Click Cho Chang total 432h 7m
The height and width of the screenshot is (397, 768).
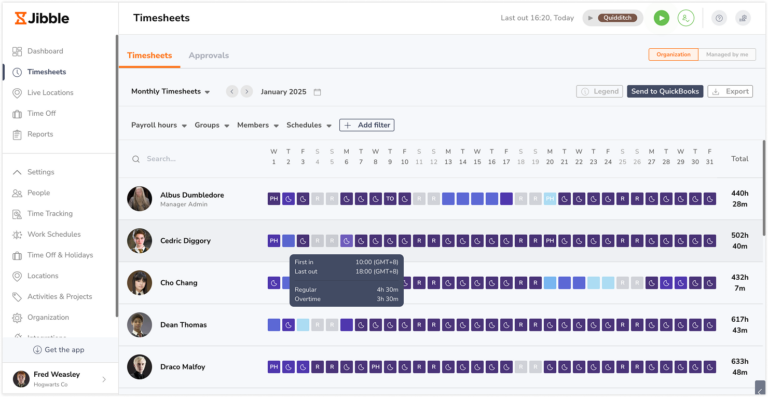pos(740,283)
